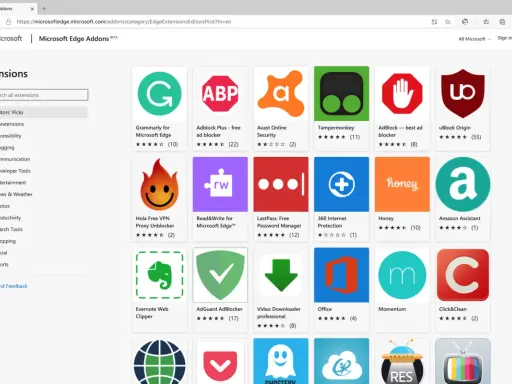Add page to favorites with star icon
The image size is (512, 384).
click(x=448, y=22)
